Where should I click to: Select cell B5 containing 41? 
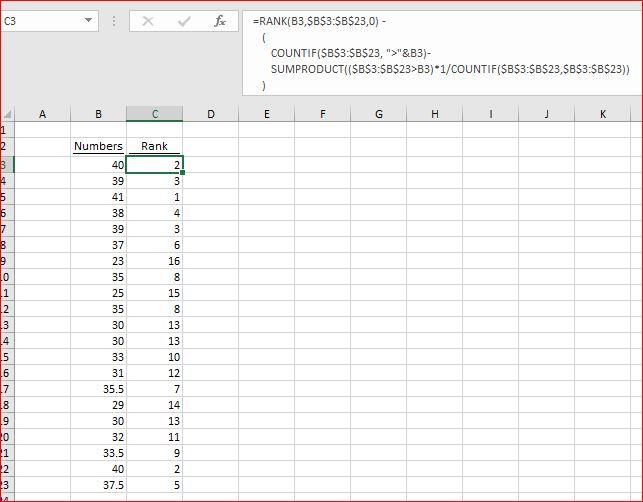pyautogui.click(x=98, y=197)
